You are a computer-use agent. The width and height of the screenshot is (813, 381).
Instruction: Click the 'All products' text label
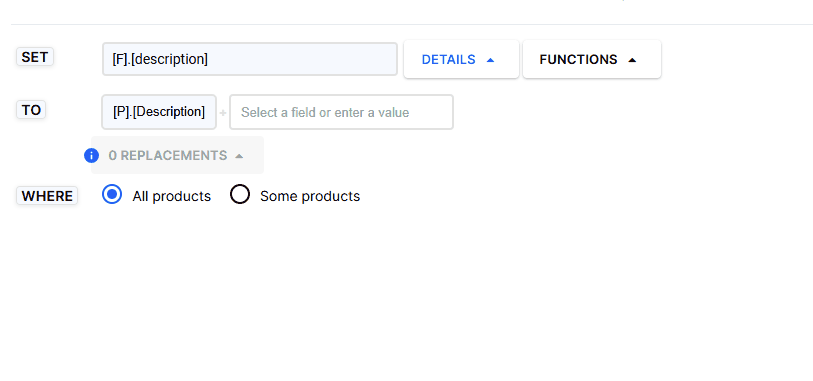[x=172, y=196]
